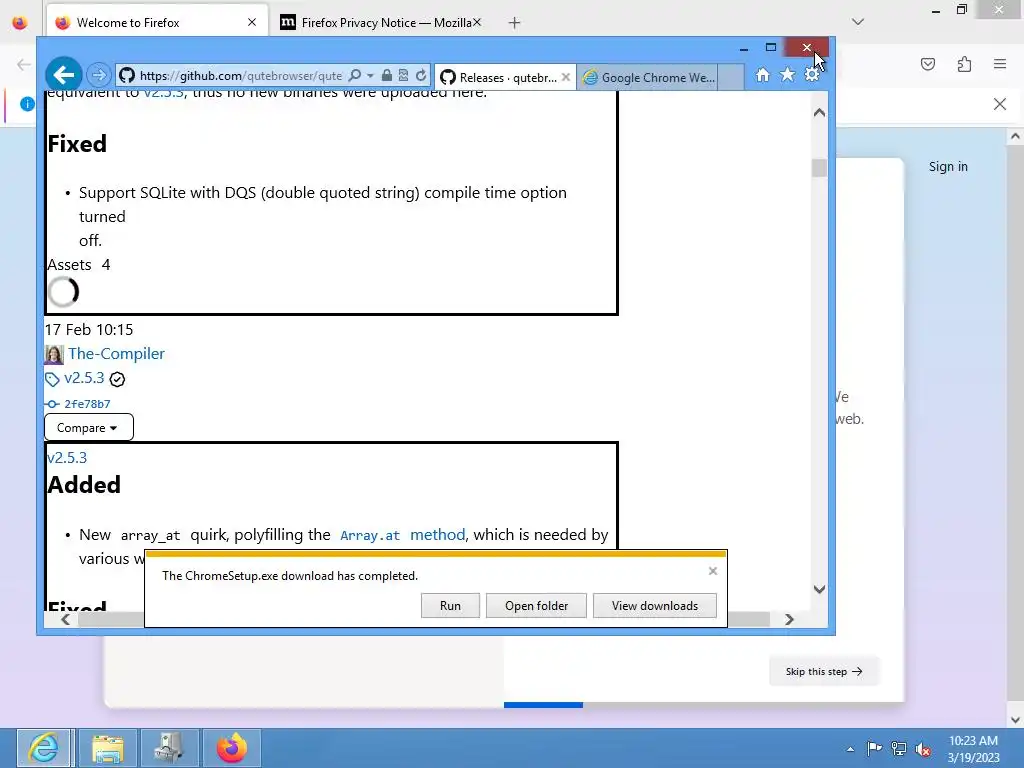
Task: Click Firefox back arrow behind IE window
Action: point(24,64)
